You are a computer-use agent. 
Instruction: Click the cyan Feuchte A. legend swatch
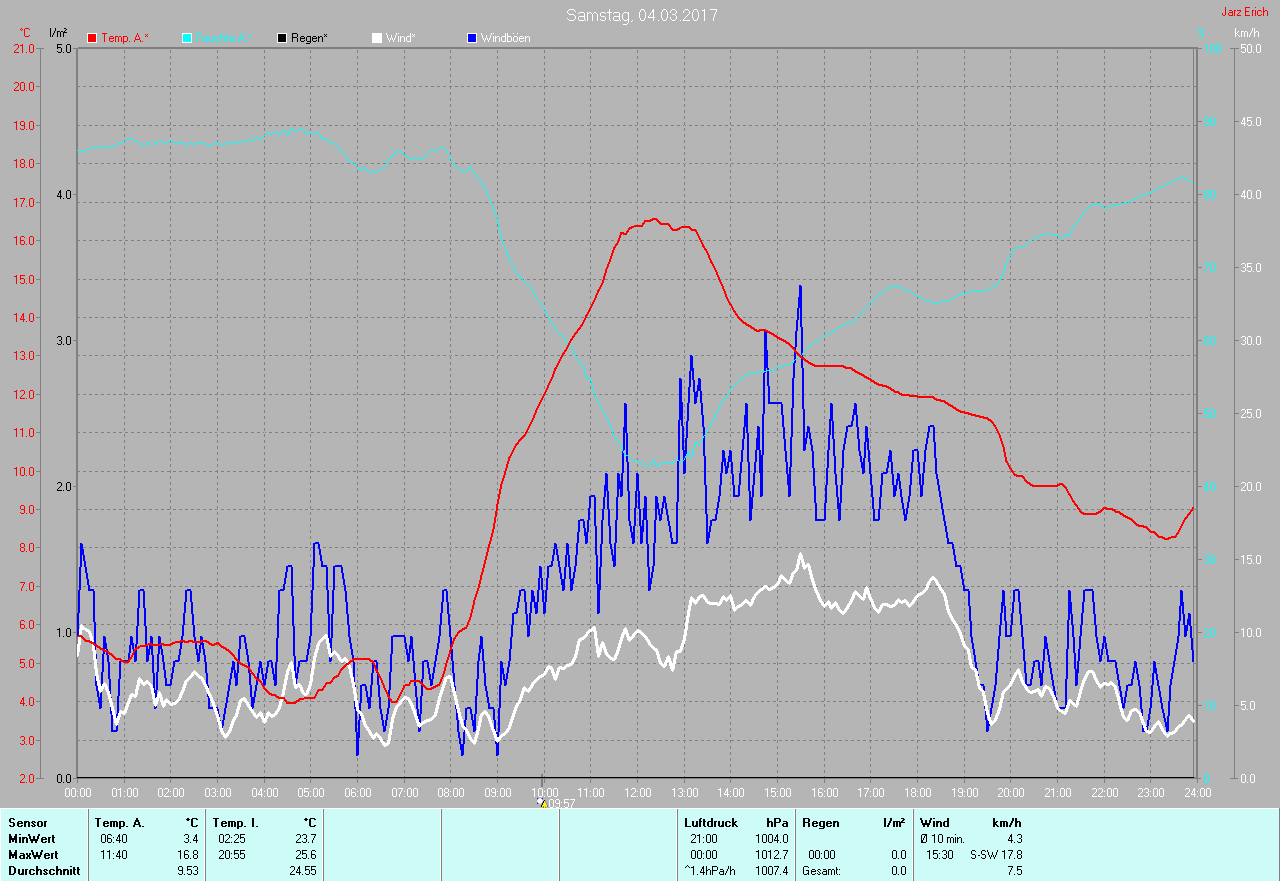pos(187,38)
